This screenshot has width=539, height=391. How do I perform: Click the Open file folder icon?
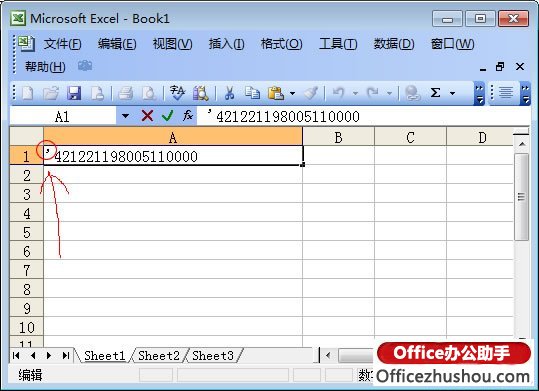tap(51, 93)
